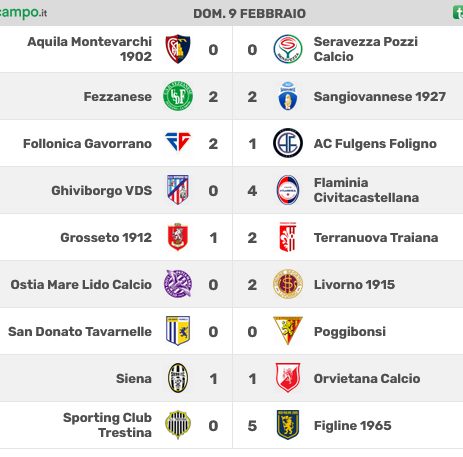Viewport: 463px width, 457px height.
Task: Click the AC Fulgens Foligno emblem
Action: pos(288,143)
